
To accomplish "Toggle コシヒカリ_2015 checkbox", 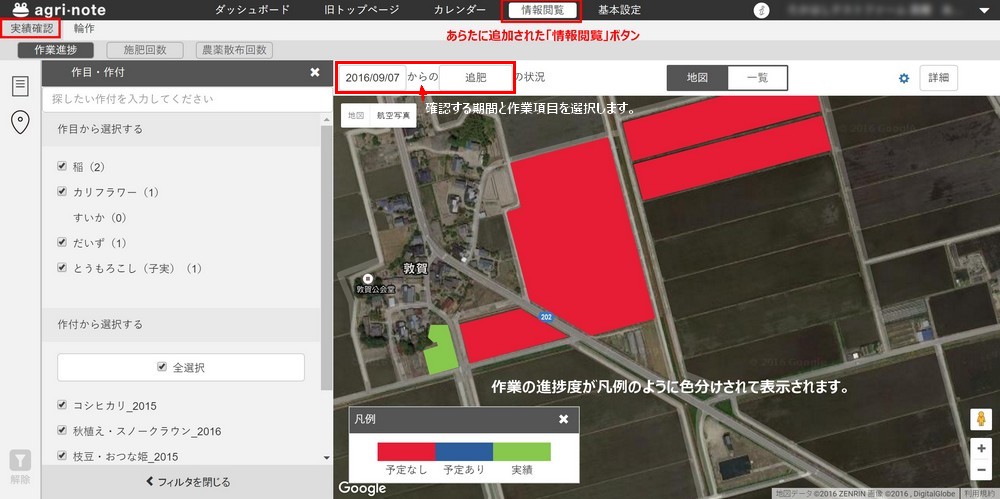I will point(62,405).
